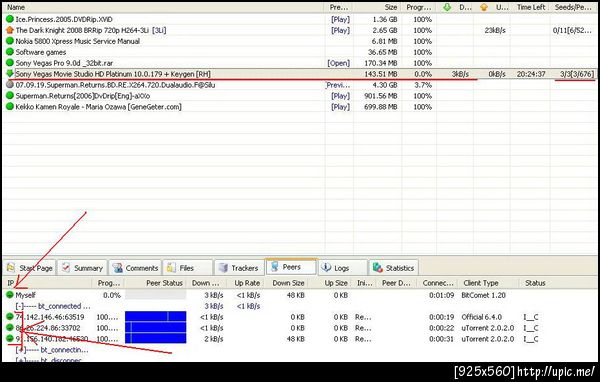Click the Time Left column header

click(x=530, y=7)
